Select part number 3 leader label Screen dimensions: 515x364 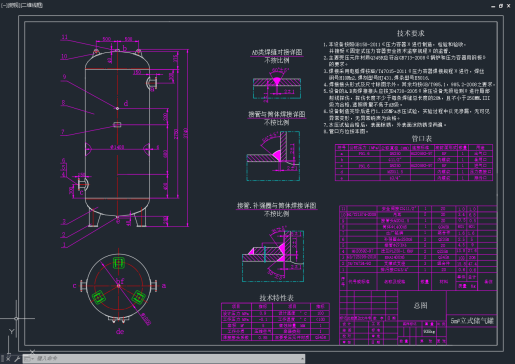(64, 221)
